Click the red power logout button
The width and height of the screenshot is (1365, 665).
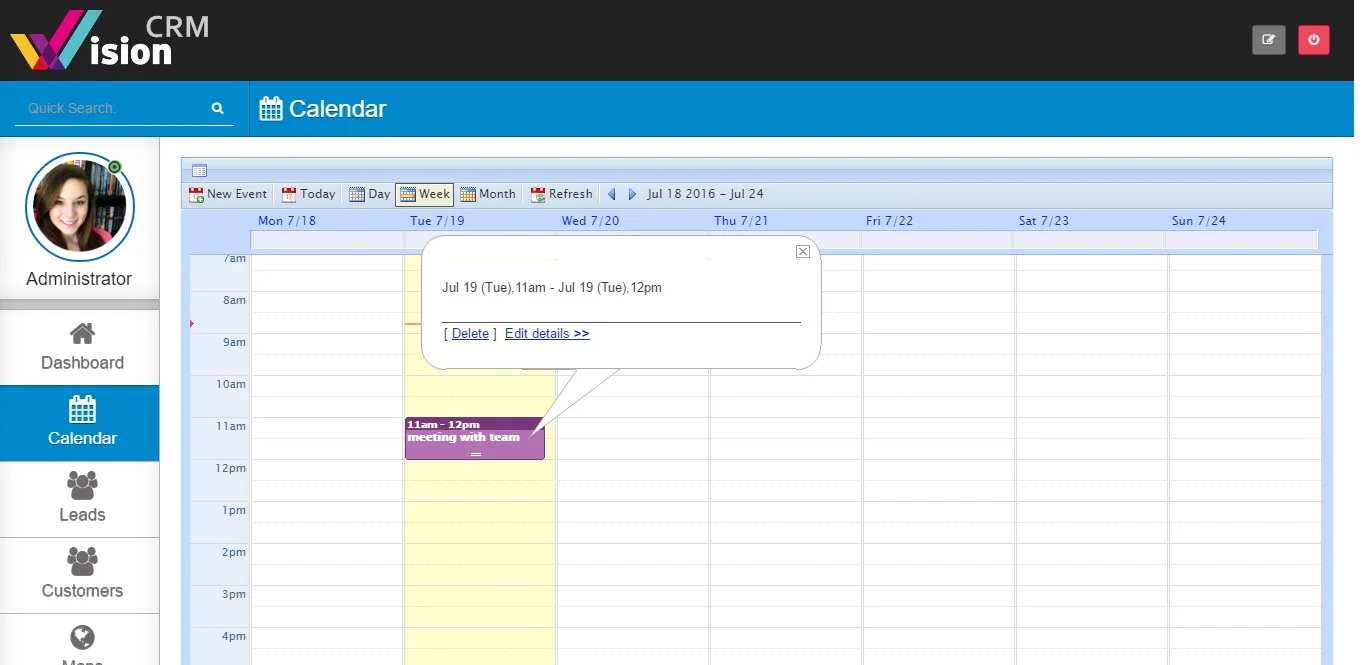coord(1314,40)
